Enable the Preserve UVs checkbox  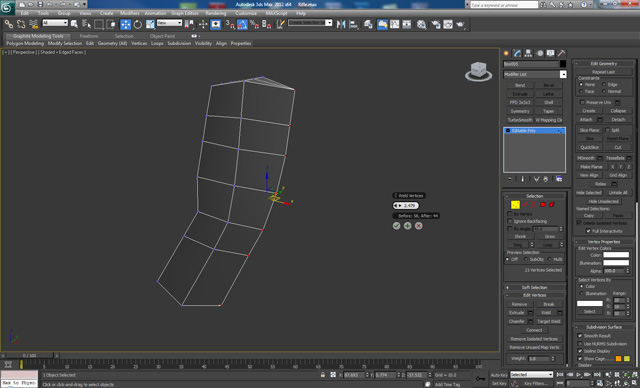pyautogui.click(x=582, y=102)
